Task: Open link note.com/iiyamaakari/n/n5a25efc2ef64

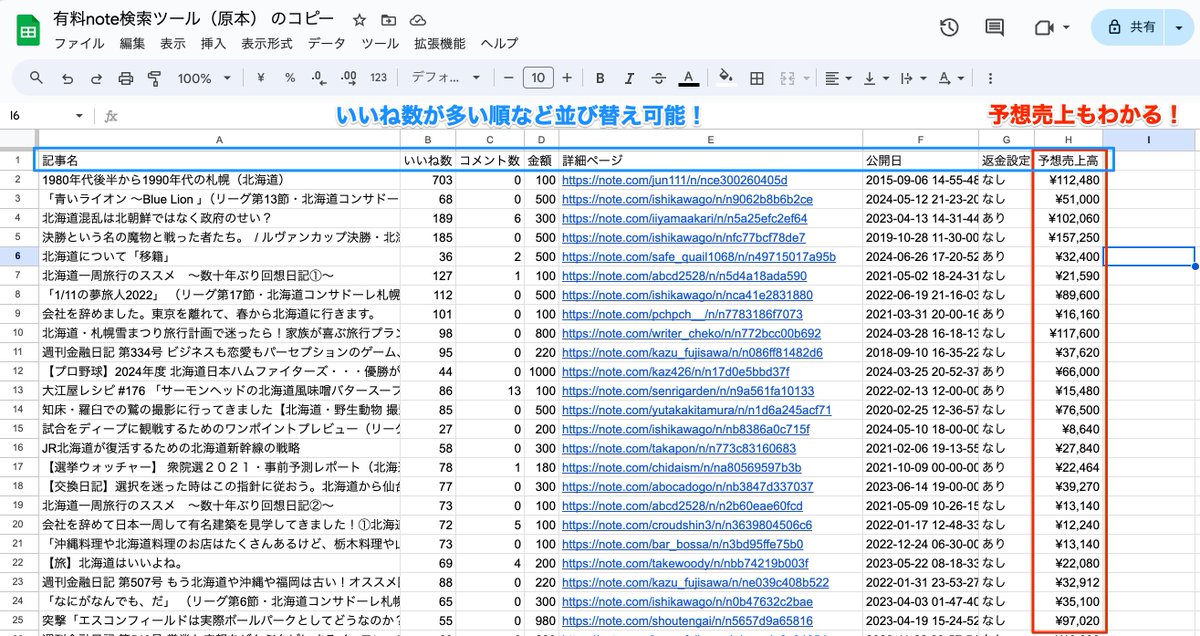Action: click(x=684, y=218)
